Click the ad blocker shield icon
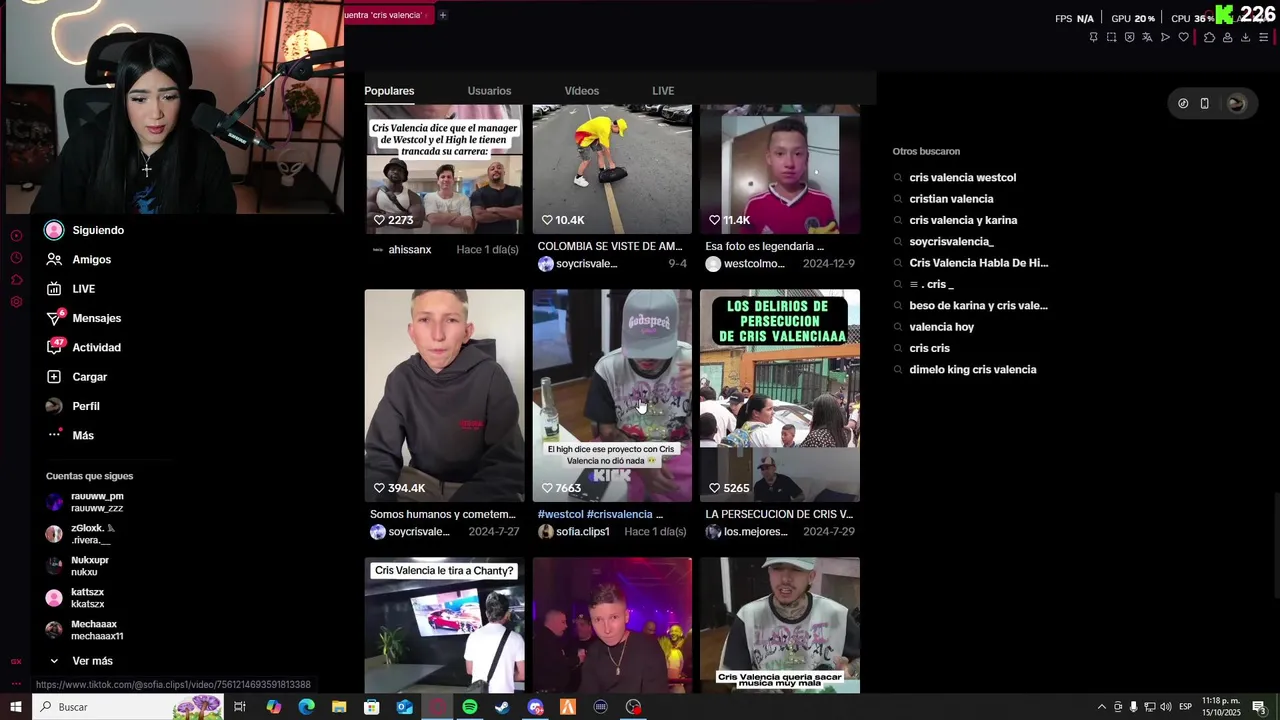1280x720 pixels. (x=1129, y=37)
